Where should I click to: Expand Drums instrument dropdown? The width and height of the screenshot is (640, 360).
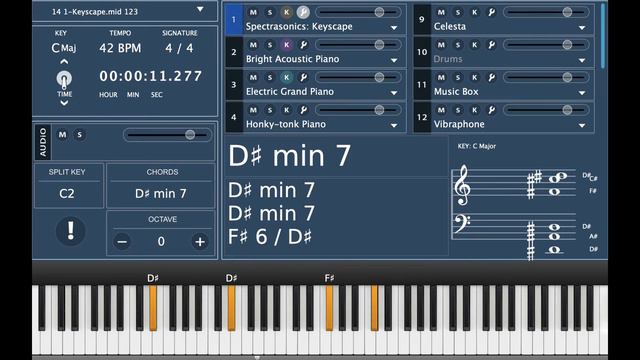[x=582, y=60]
